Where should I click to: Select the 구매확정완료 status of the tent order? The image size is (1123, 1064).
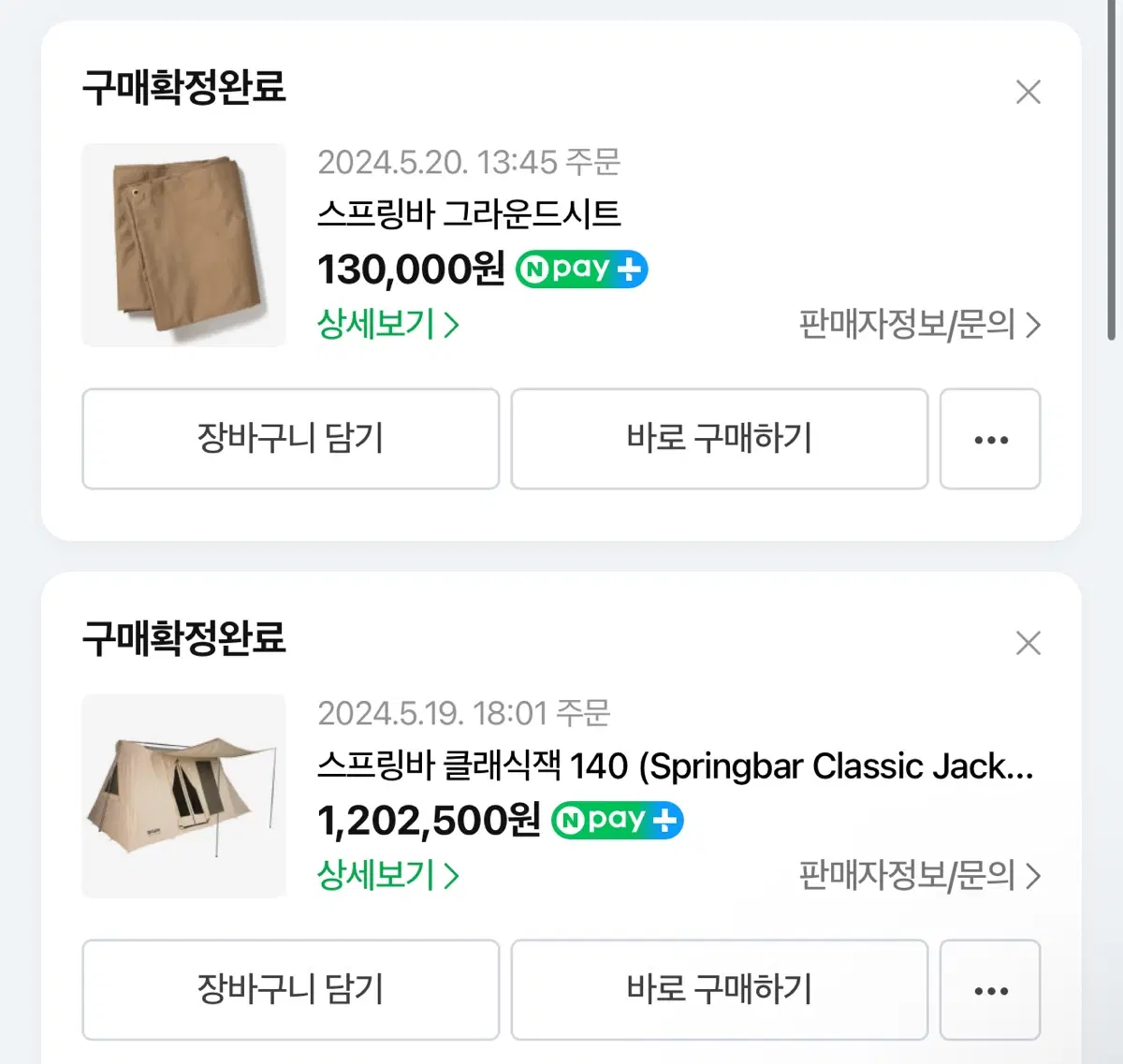tap(183, 638)
